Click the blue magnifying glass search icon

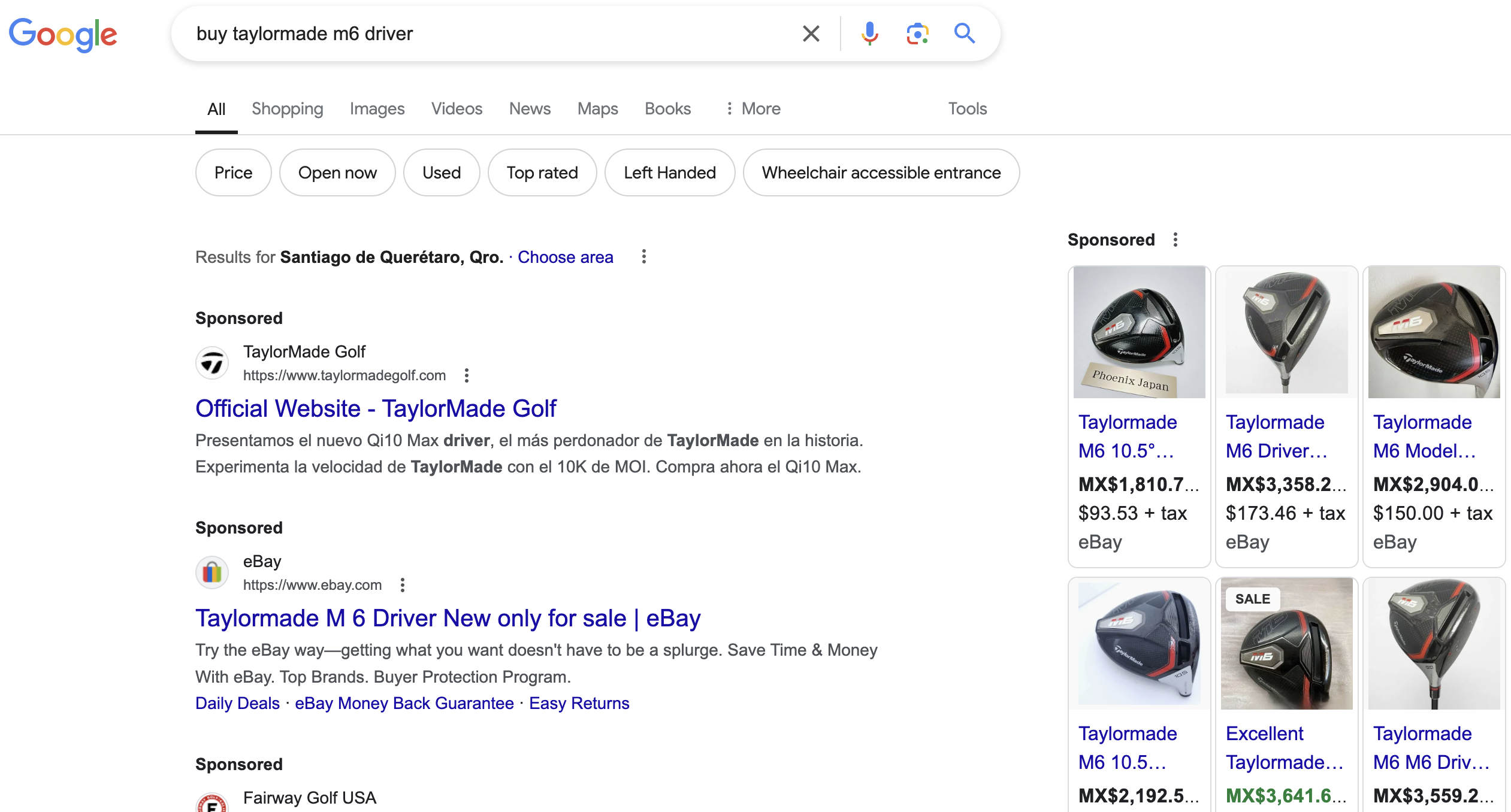pos(964,34)
